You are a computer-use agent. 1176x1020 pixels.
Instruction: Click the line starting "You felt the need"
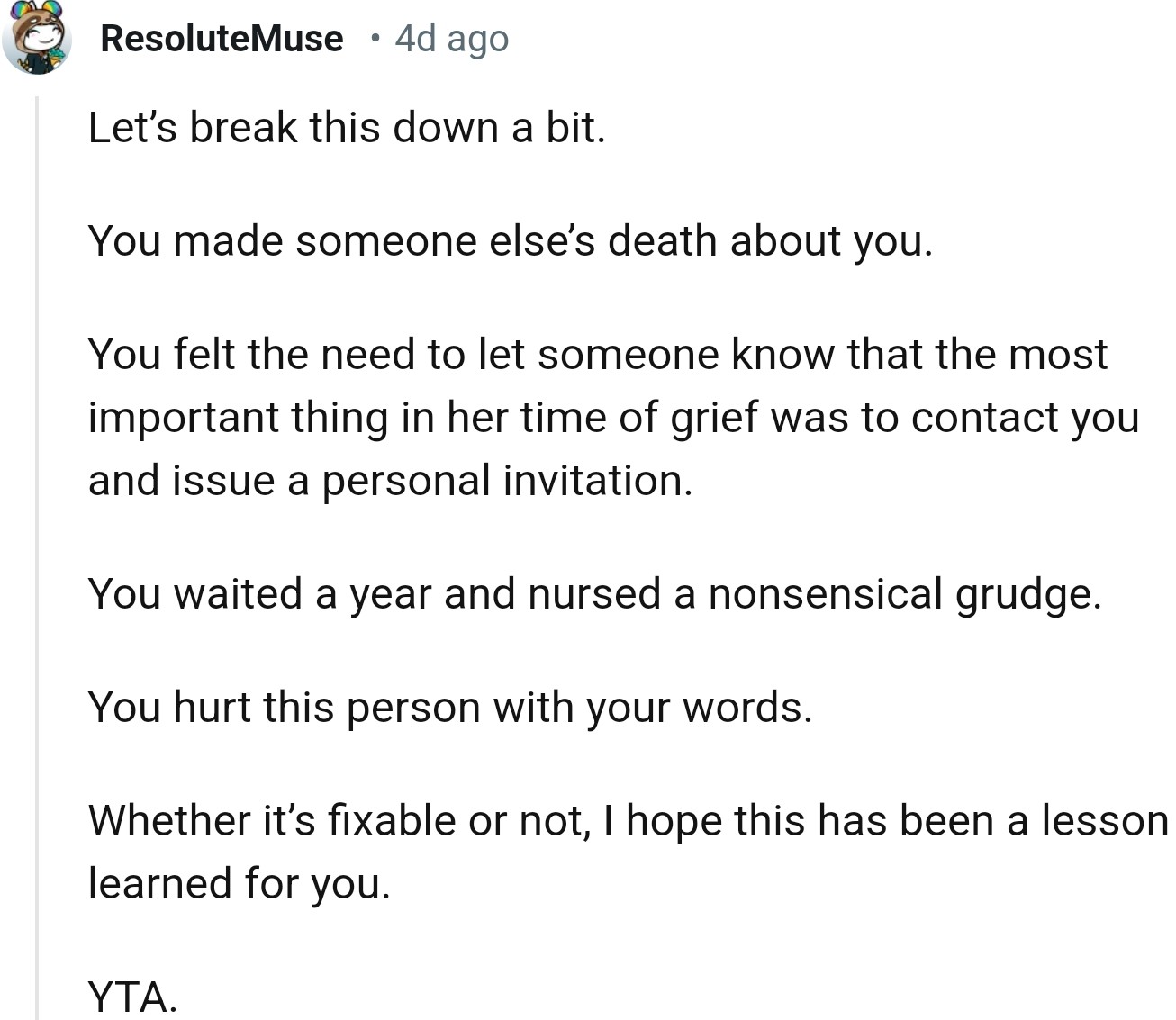[x=597, y=355]
